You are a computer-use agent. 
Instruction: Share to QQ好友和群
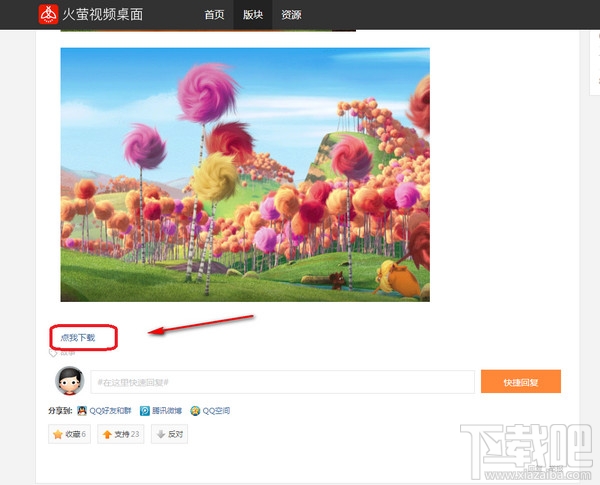(110, 411)
